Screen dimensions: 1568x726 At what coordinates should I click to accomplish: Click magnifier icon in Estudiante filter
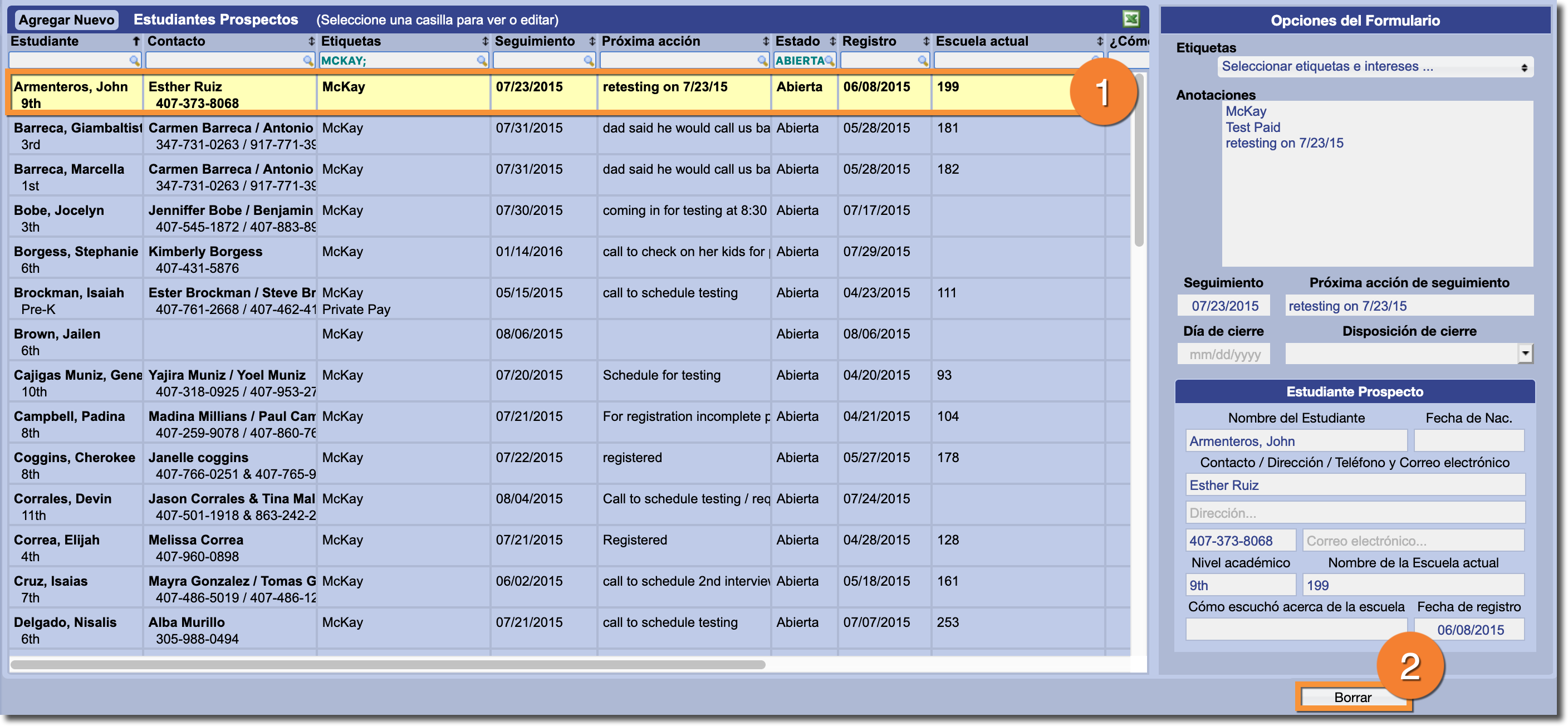(x=134, y=60)
